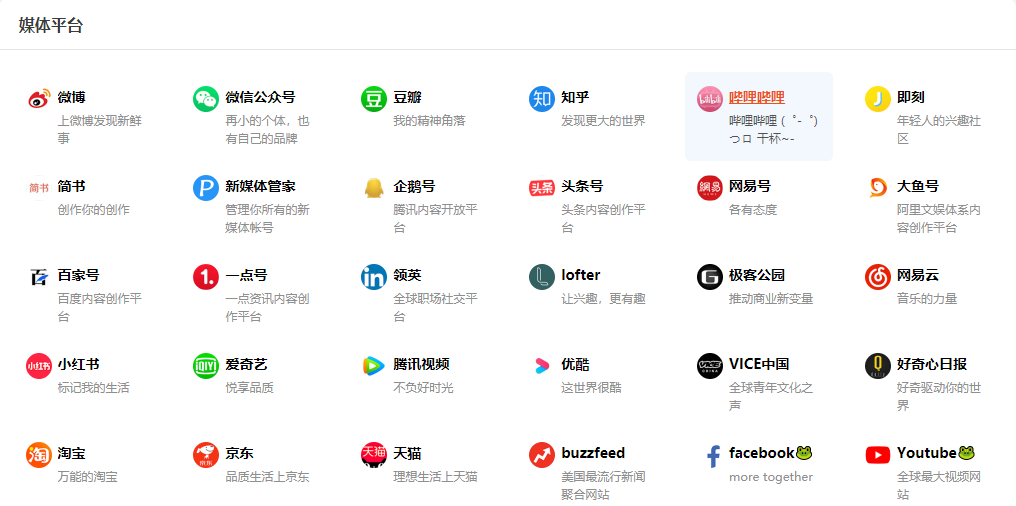The height and width of the screenshot is (506, 1016).
Task: Click the 一点号 title link
Action: pos(246,275)
